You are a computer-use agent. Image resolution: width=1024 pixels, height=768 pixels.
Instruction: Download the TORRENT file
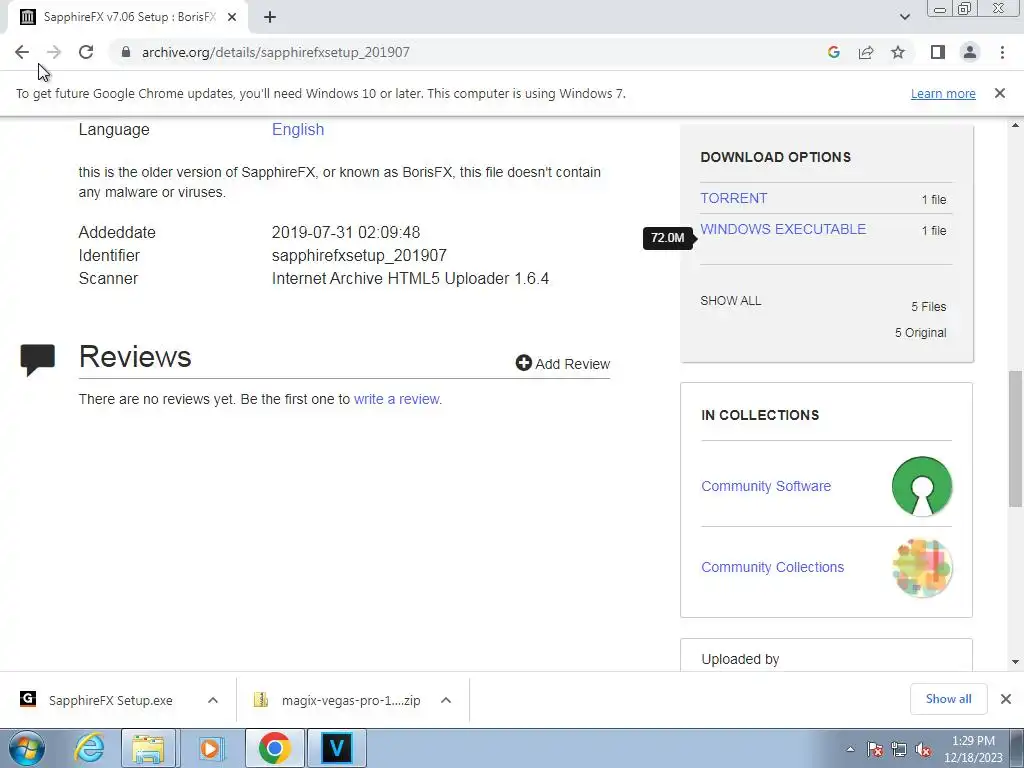[x=733, y=198]
